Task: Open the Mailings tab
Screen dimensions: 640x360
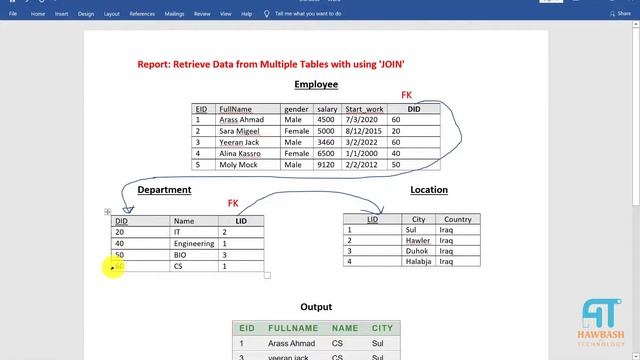Action: [174, 13]
